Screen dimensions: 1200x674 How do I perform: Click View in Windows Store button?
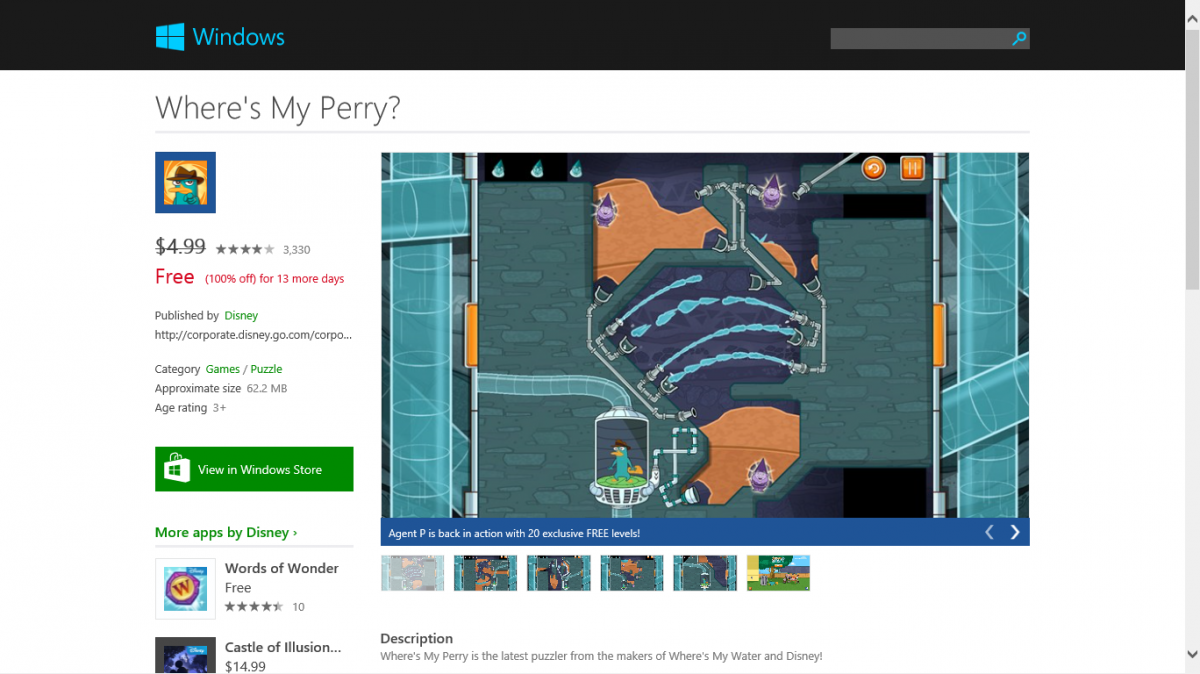coord(254,469)
